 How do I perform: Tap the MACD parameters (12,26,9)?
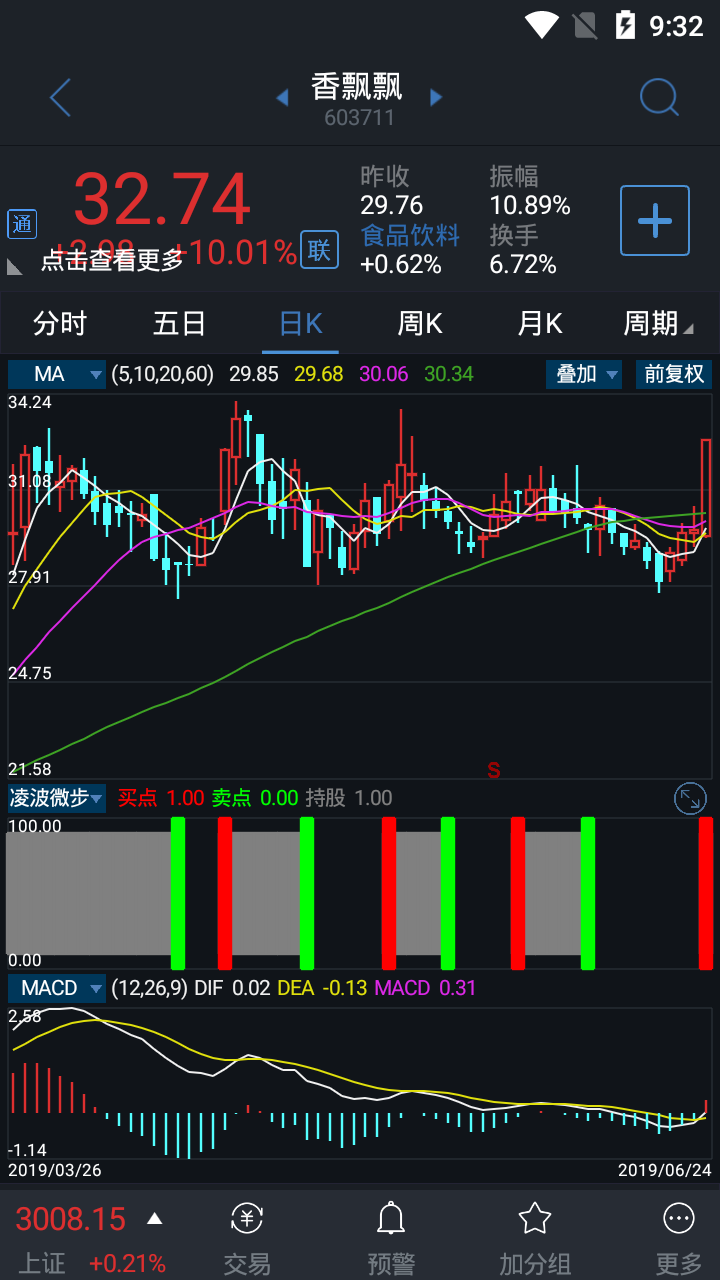[x=150, y=988]
